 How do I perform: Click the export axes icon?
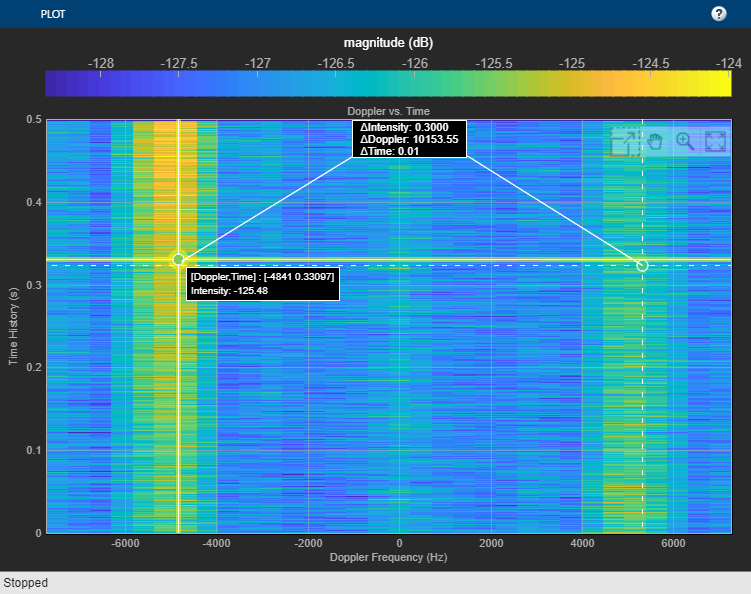[x=624, y=141]
